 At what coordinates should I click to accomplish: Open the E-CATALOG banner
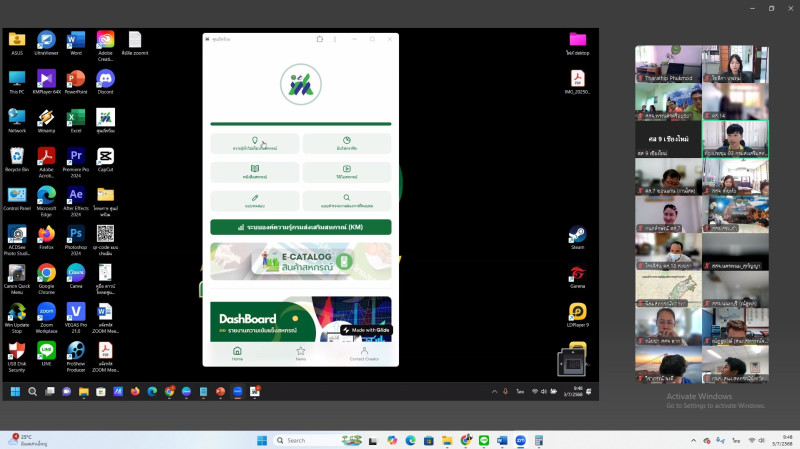click(x=301, y=261)
